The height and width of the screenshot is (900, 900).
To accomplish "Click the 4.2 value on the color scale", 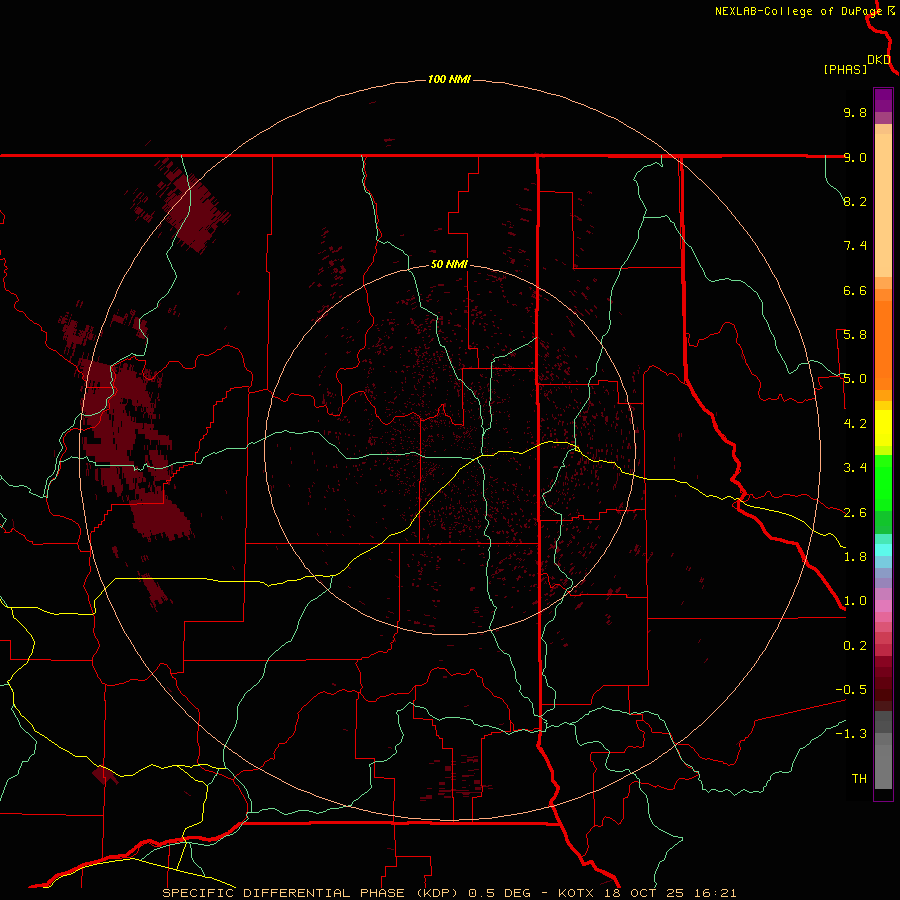I will click(x=855, y=424).
